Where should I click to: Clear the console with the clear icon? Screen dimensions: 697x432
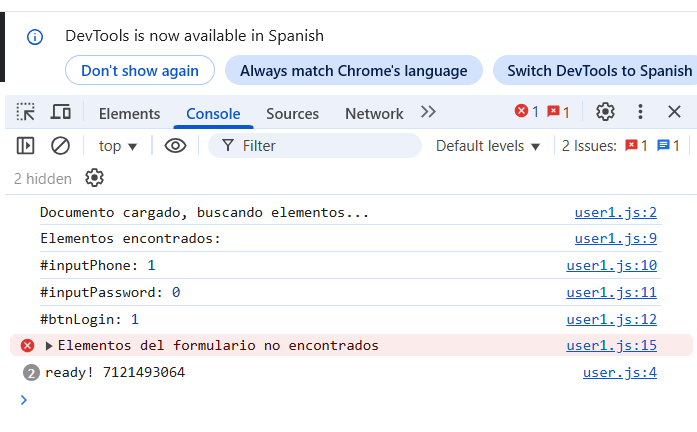pos(60,146)
